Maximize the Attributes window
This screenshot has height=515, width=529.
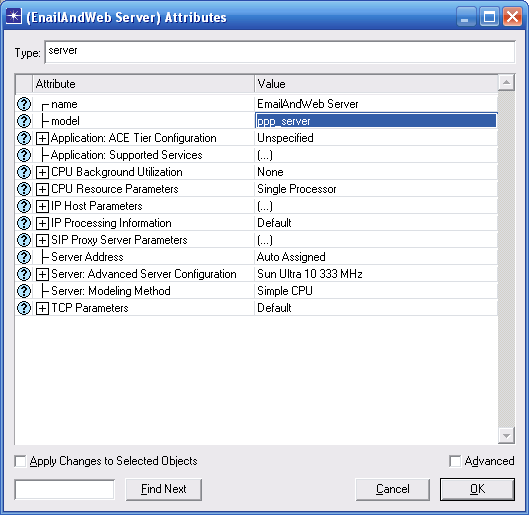pos(489,17)
